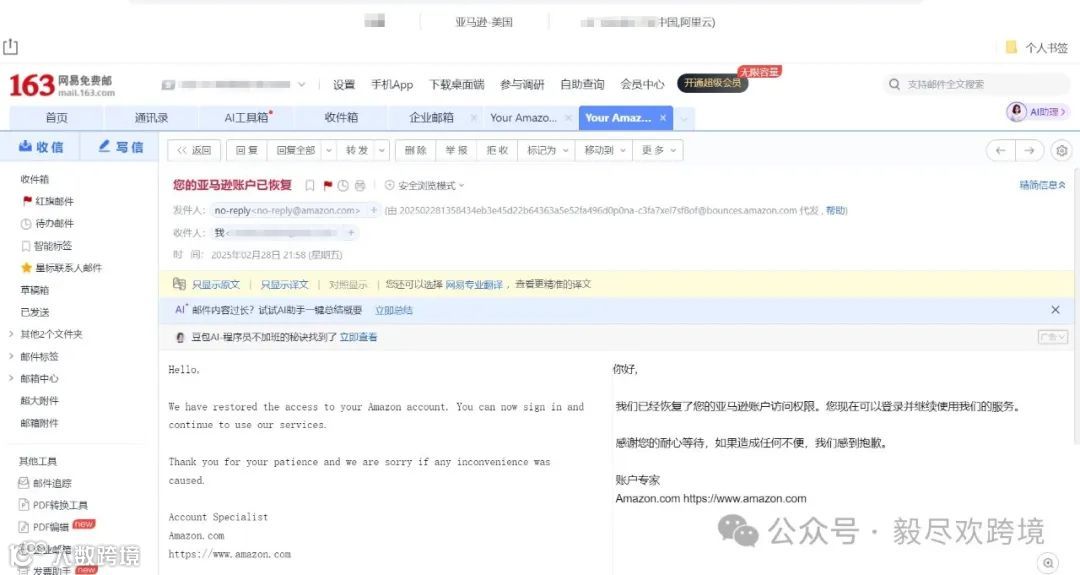This screenshot has height=575, width=1080.
Task: Open the 个人书签 bookmarks folder
Action: pos(1037,48)
